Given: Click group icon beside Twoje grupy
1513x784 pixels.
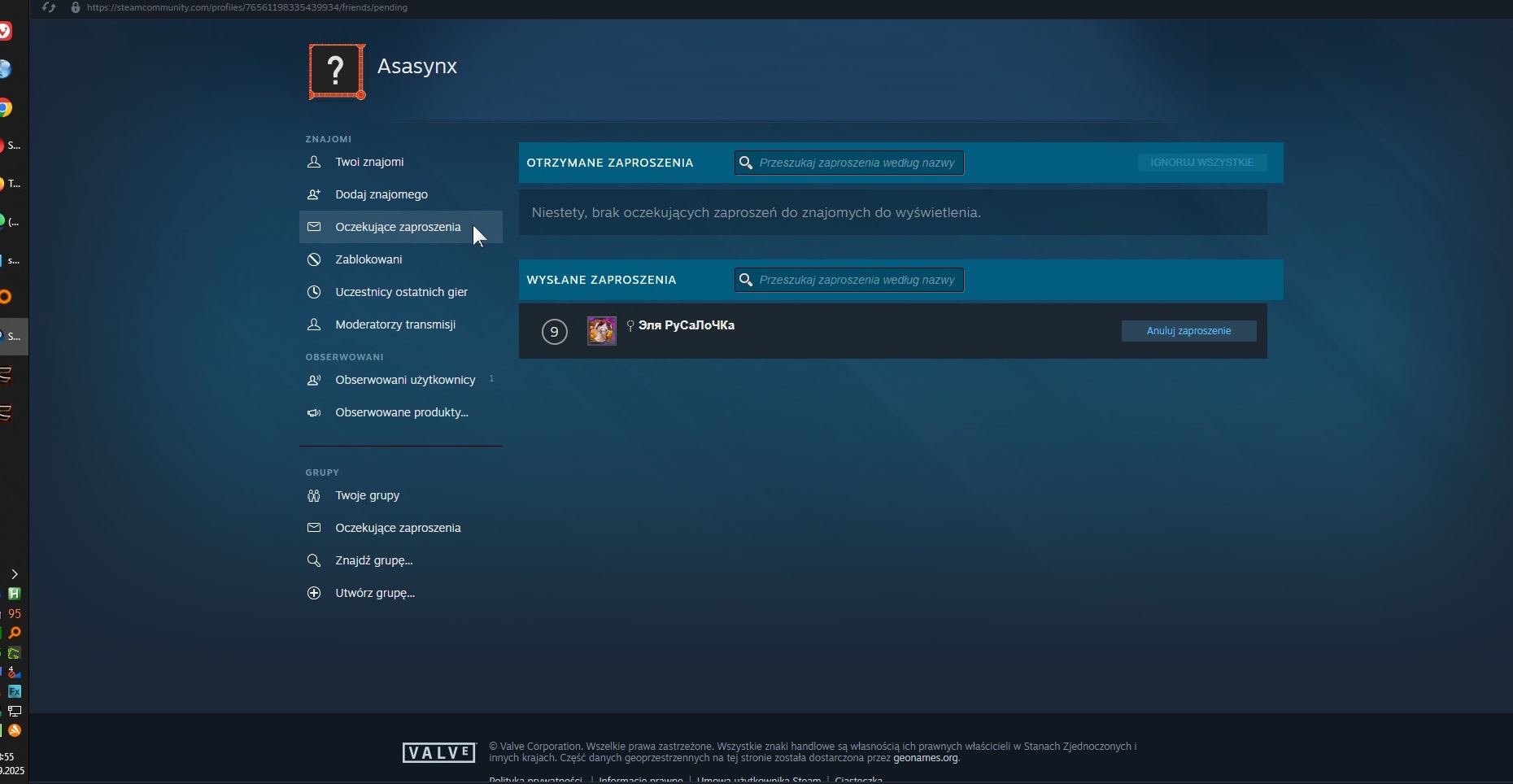Looking at the screenshot, I should point(314,495).
